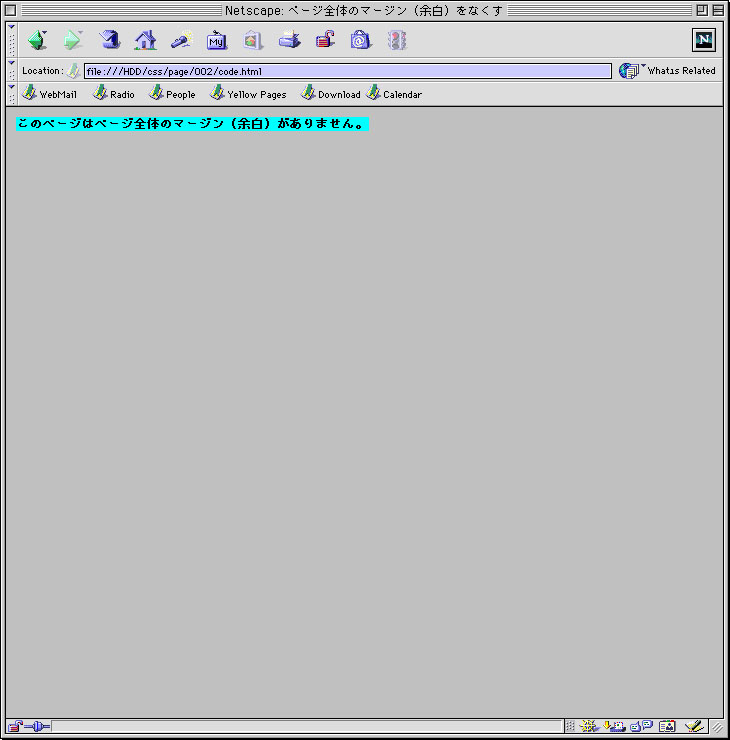730x740 pixels.
Task: Open the Download bookmark
Action: (x=330, y=93)
